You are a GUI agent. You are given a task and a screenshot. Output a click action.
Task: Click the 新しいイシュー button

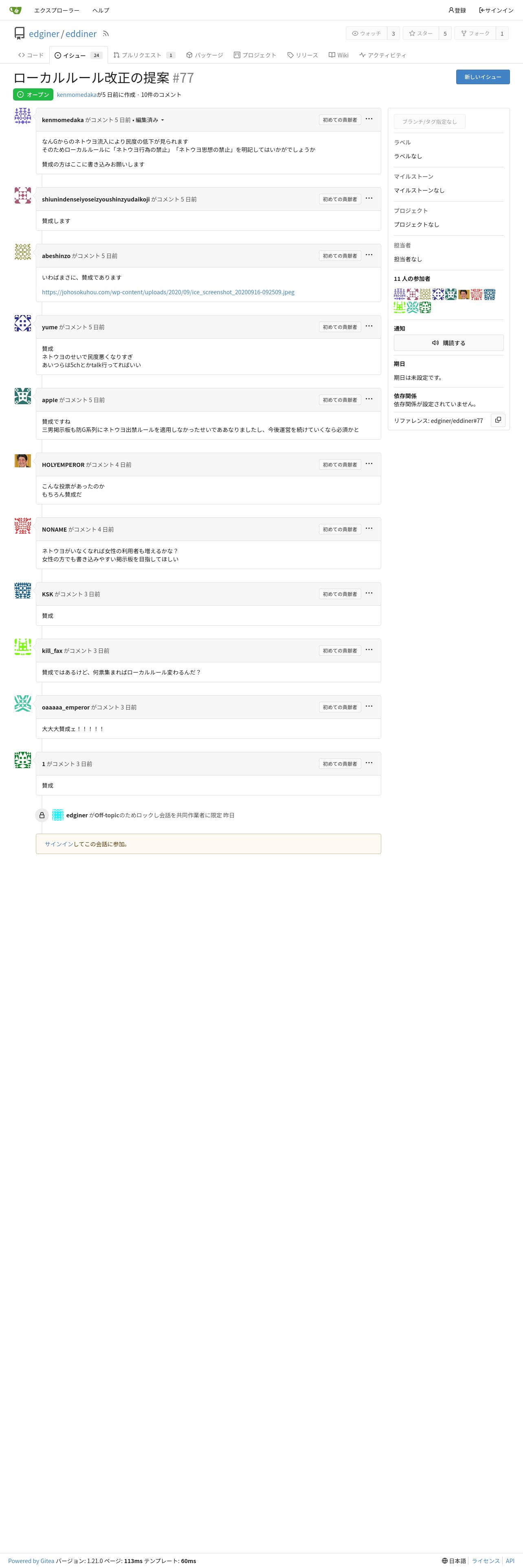coord(483,77)
